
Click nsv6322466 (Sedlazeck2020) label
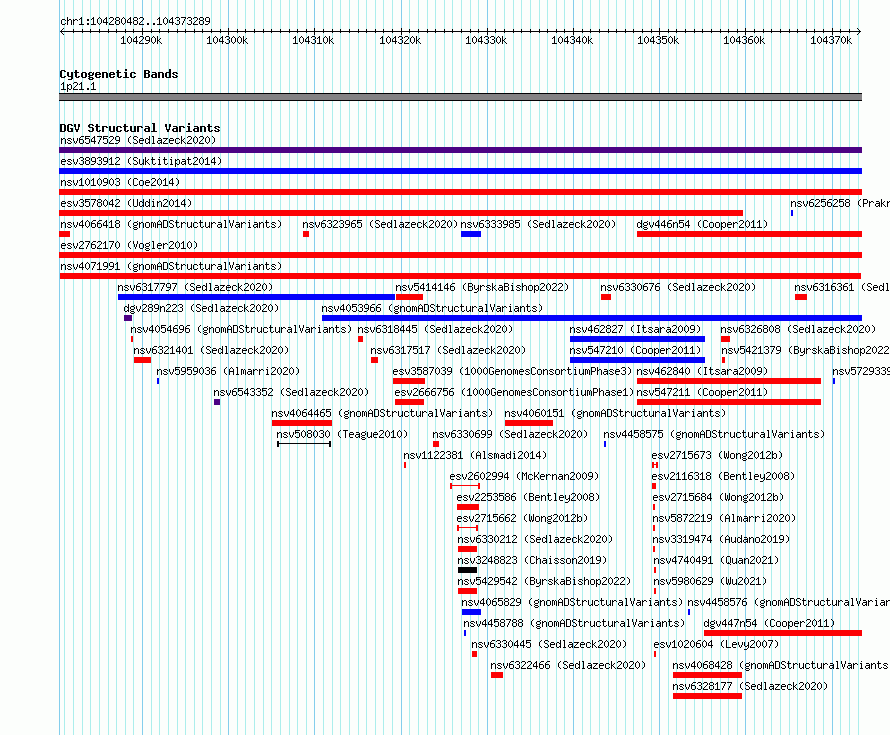click(568, 665)
